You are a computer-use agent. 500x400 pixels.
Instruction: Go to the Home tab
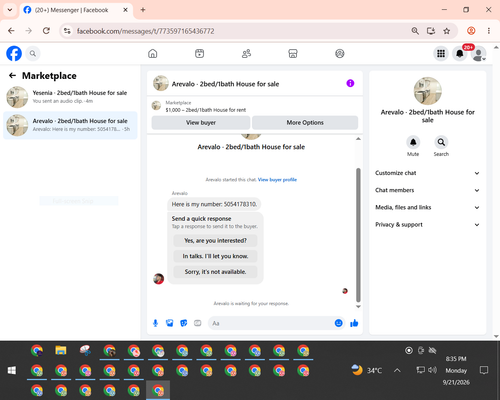(x=153, y=53)
